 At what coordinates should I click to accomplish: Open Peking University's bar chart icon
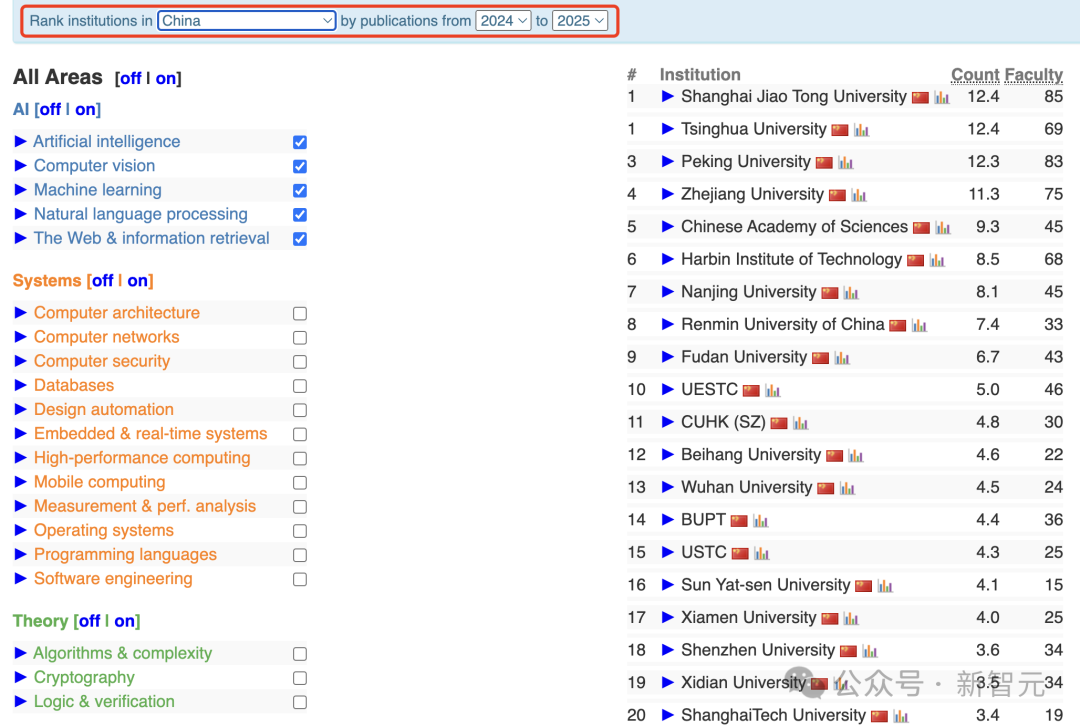(845, 163)
